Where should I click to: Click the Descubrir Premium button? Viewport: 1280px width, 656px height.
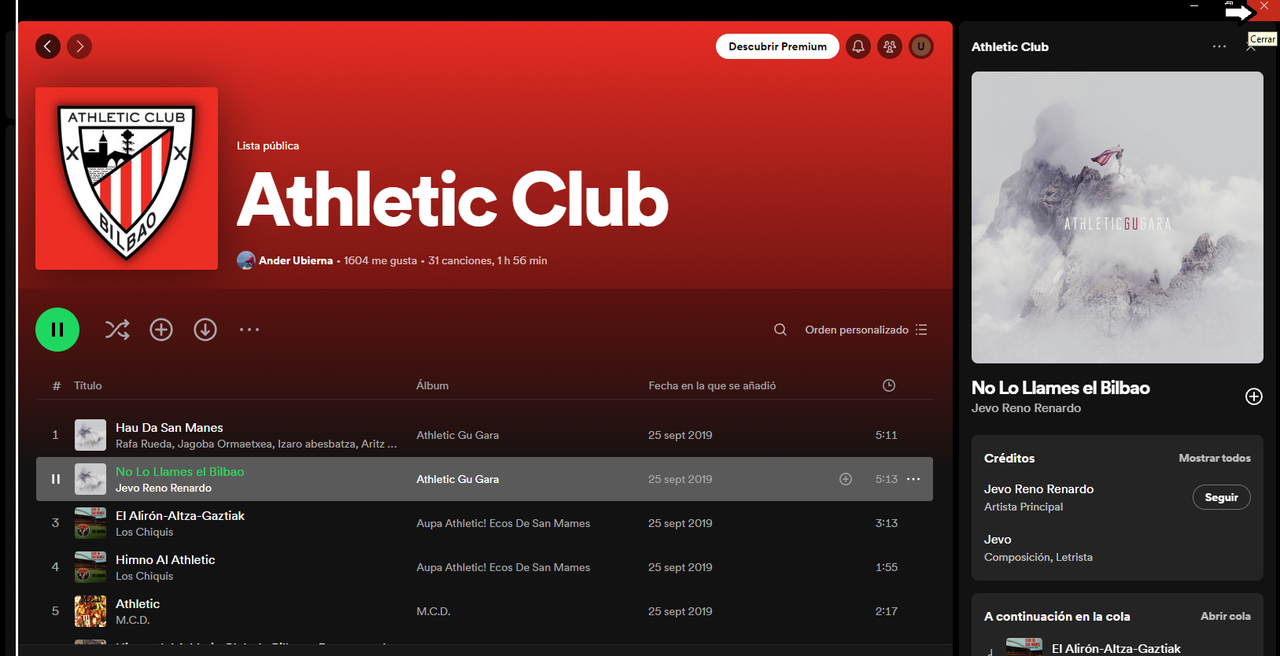[777, 46]
